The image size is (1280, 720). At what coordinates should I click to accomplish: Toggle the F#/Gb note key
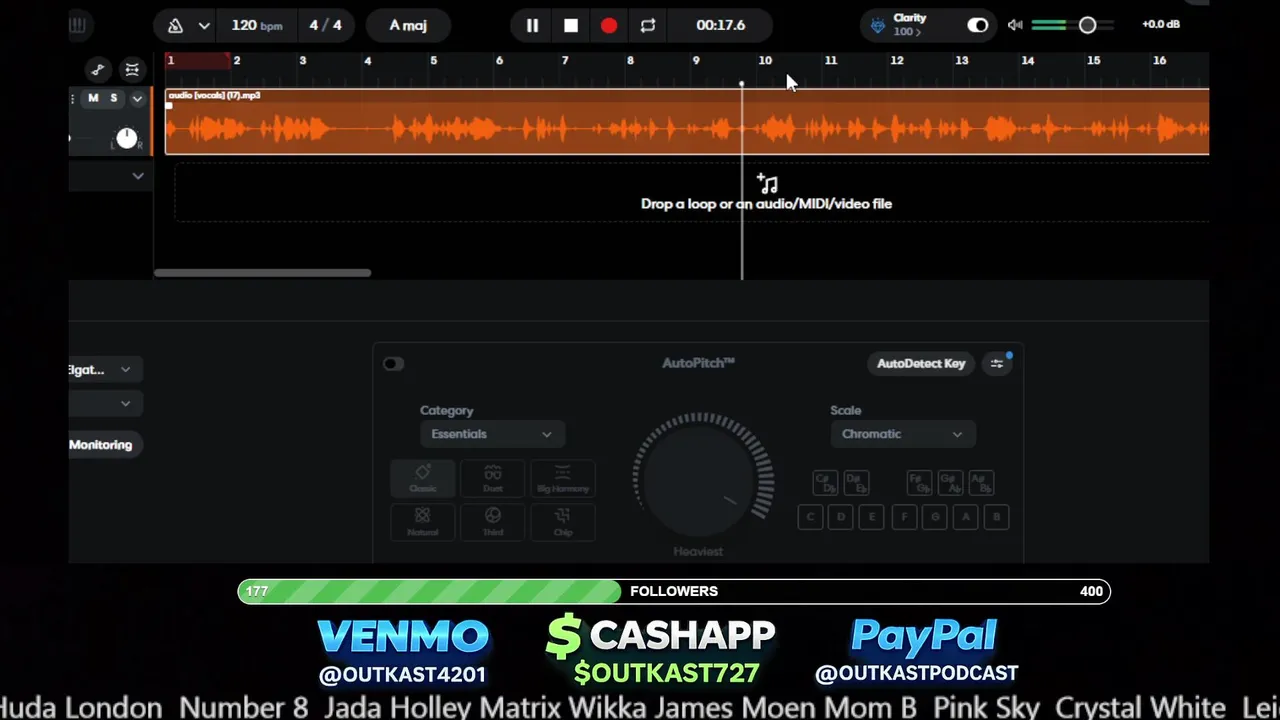919,483
